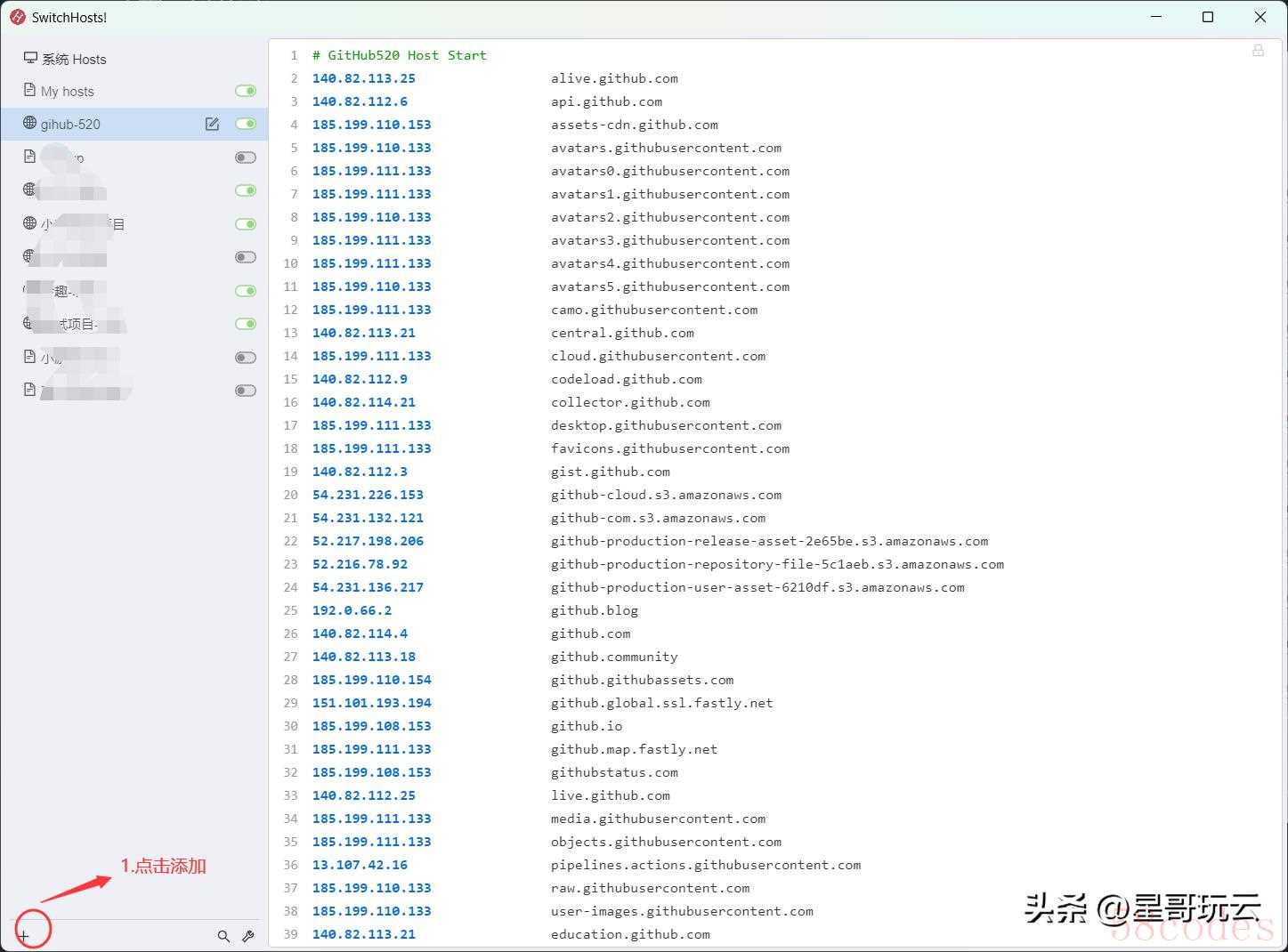Click the edit pencil on gihub-520
1288x952 pixels.
point(212,124)
